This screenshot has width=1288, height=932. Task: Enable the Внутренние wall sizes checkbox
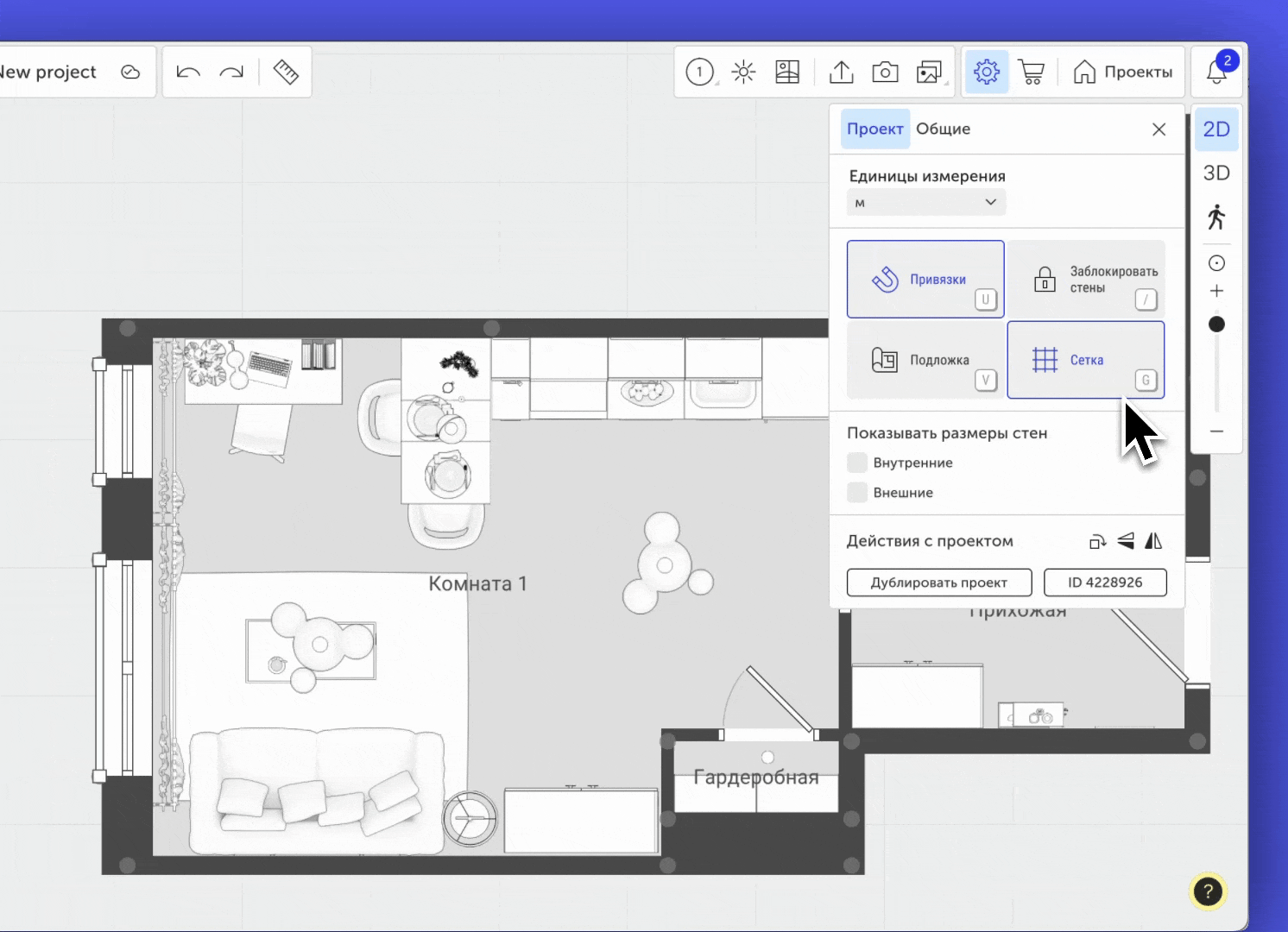pos(857,463)
